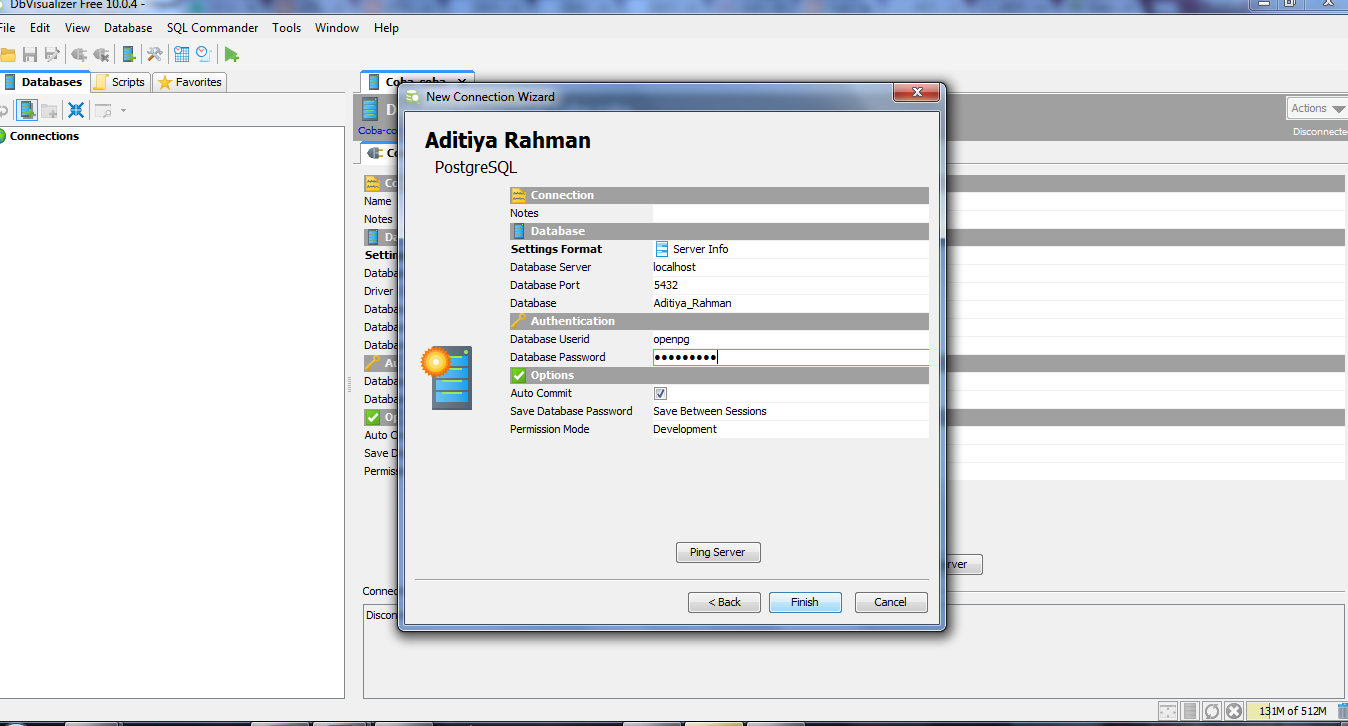
Task: Click the Ping Server button
Action: point(718,552)
